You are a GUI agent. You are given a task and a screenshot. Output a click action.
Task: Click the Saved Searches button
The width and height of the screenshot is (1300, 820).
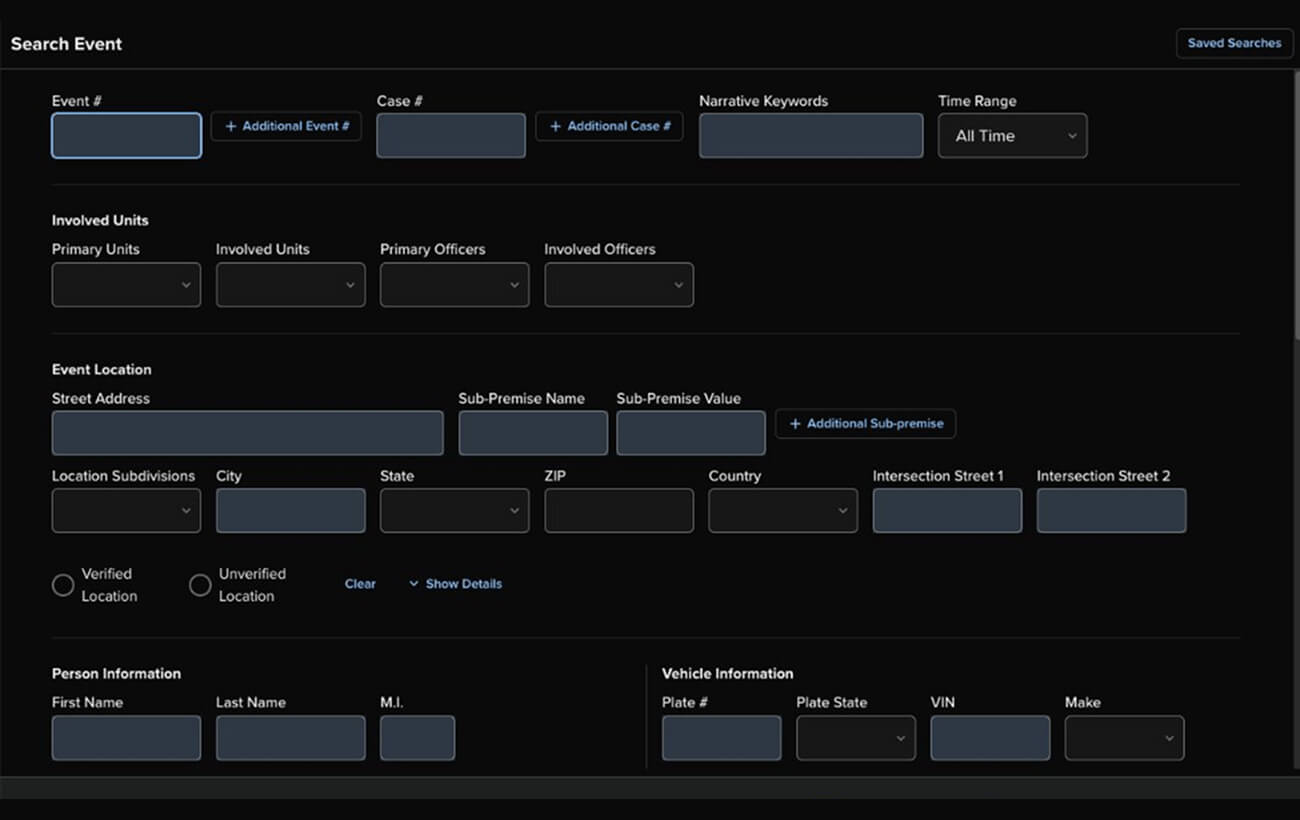(1233, 43)
